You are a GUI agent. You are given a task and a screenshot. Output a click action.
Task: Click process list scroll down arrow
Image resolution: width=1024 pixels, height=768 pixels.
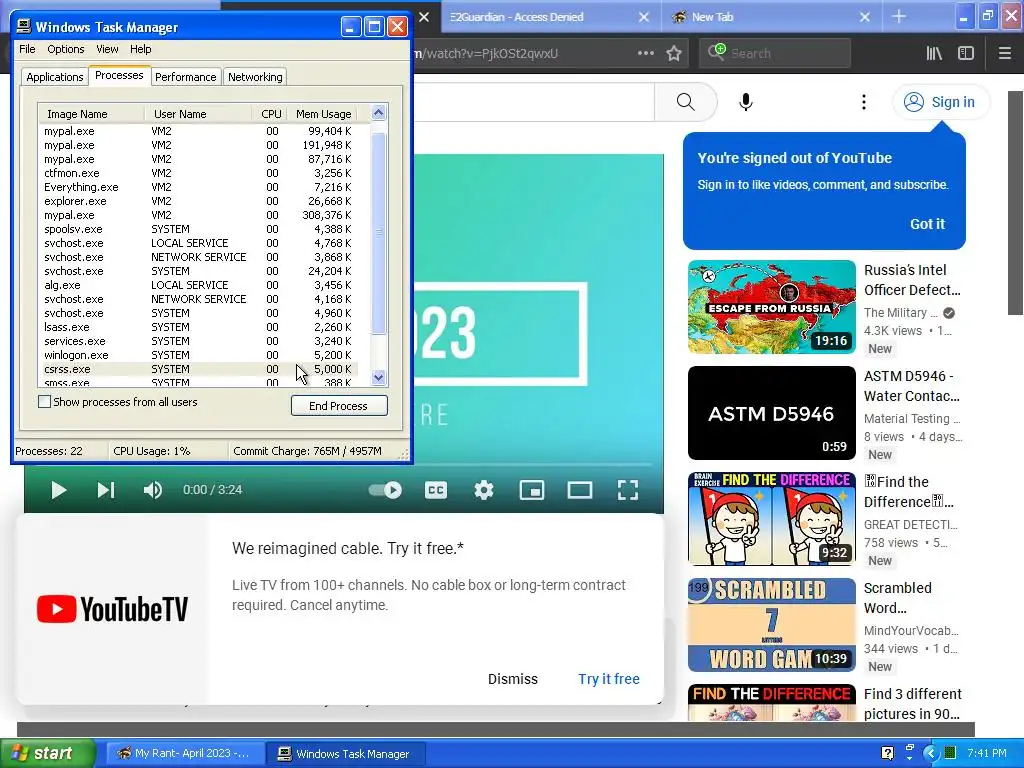(x=378, y=377)
